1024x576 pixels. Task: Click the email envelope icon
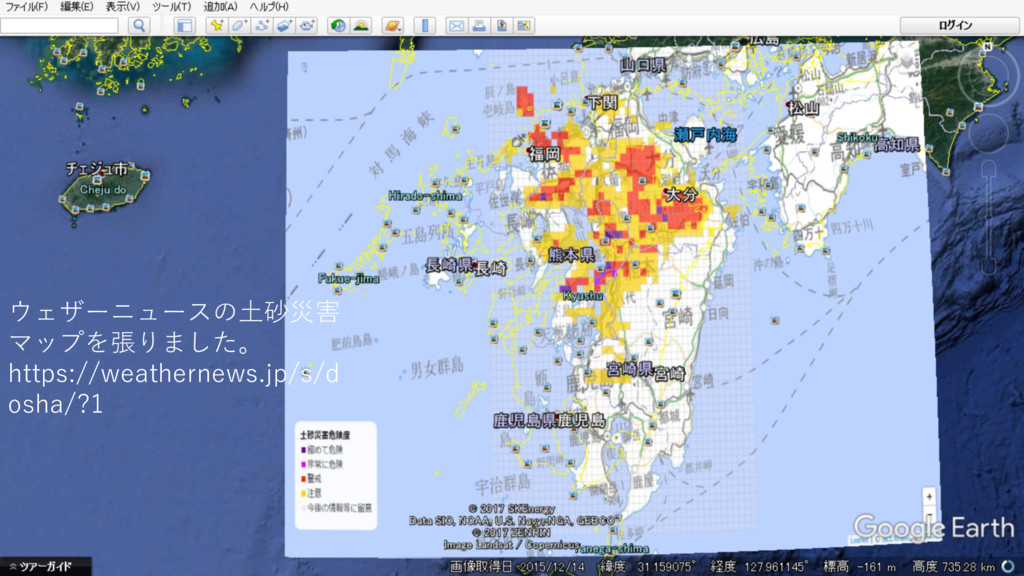pos(456,25)
